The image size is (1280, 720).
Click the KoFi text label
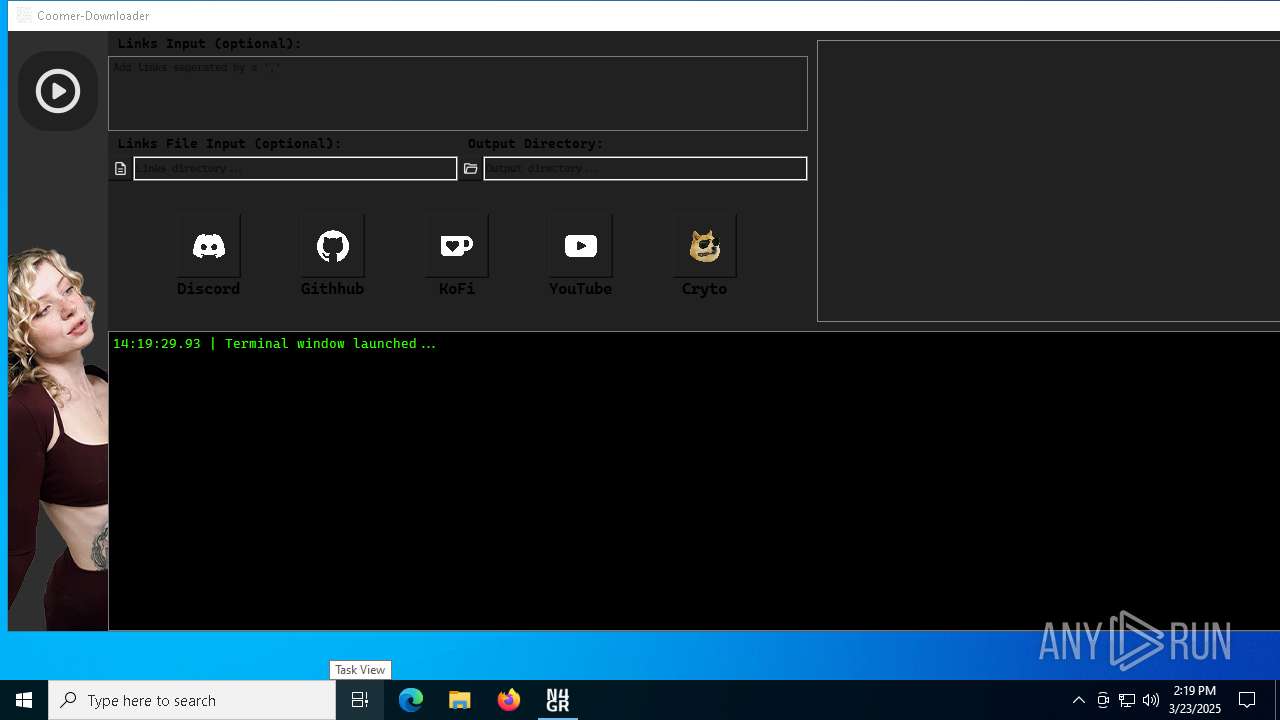456,289
